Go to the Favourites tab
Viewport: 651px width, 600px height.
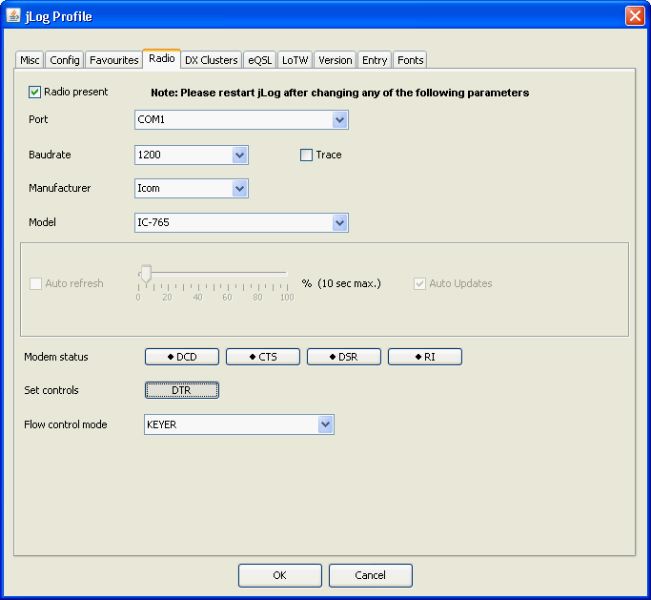coord(114,60)
